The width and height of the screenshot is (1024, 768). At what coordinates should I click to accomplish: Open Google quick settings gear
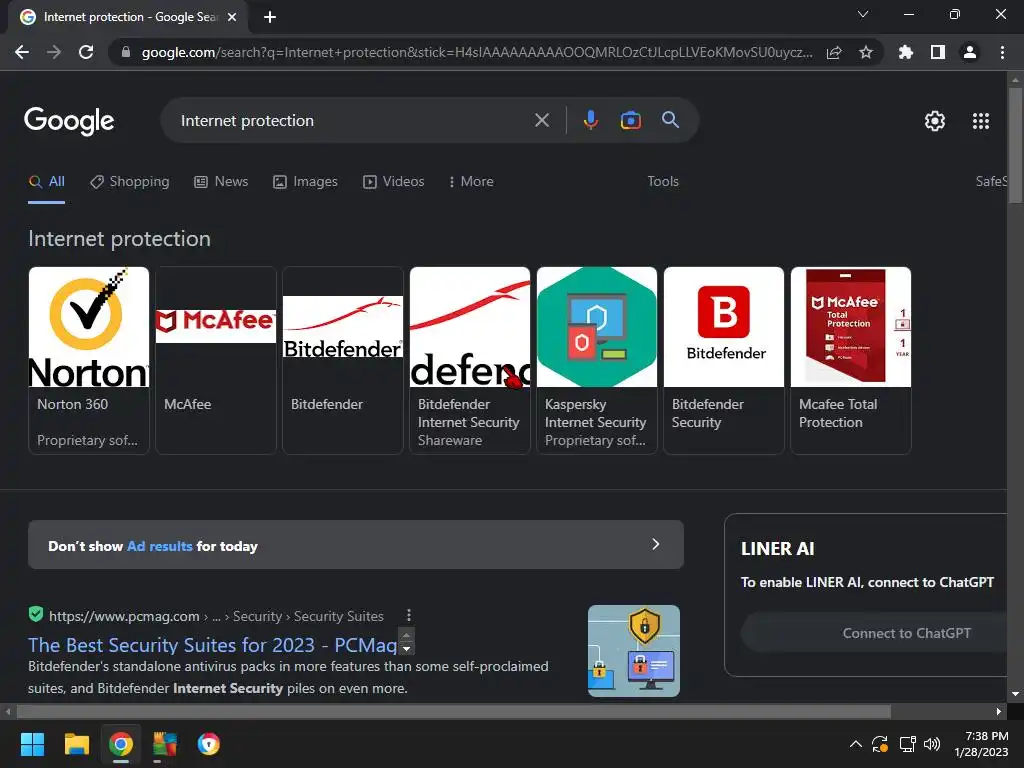coord(935,121)
